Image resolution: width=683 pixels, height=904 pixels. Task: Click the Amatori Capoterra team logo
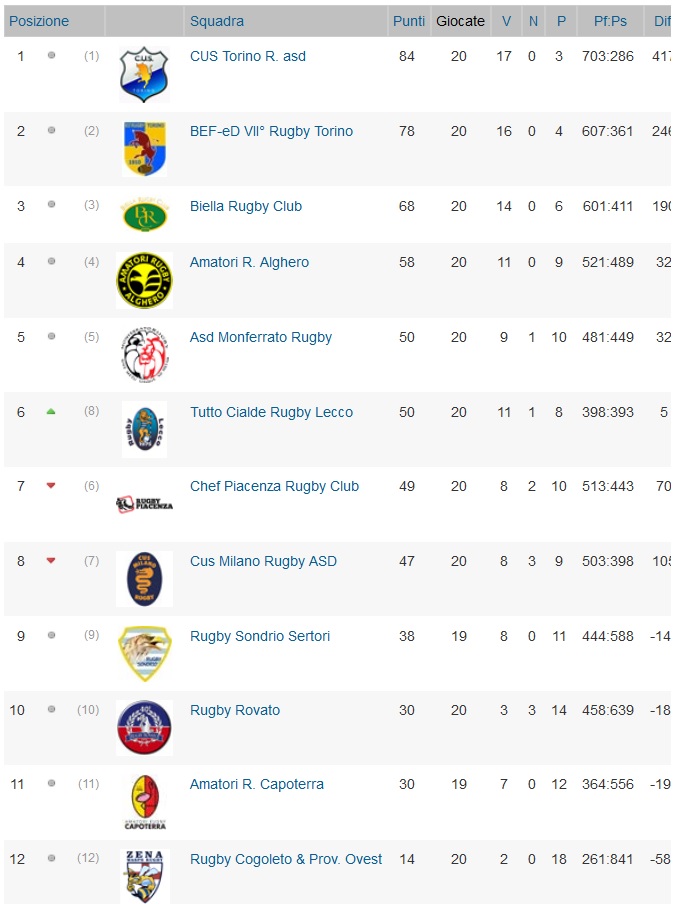click(144, 802)
